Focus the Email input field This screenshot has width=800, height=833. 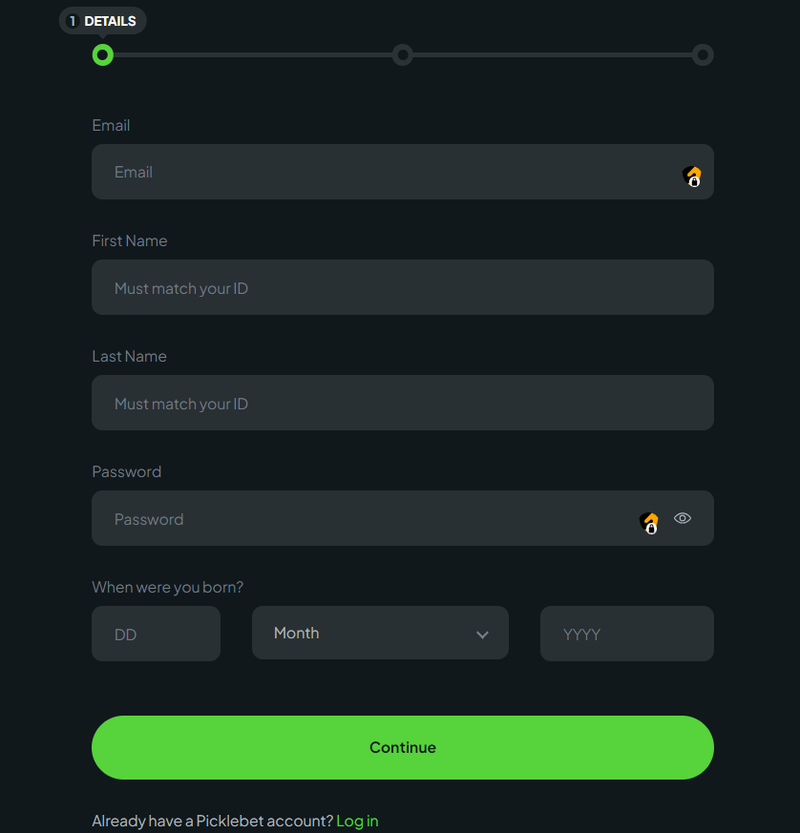(x=403, y=172)
